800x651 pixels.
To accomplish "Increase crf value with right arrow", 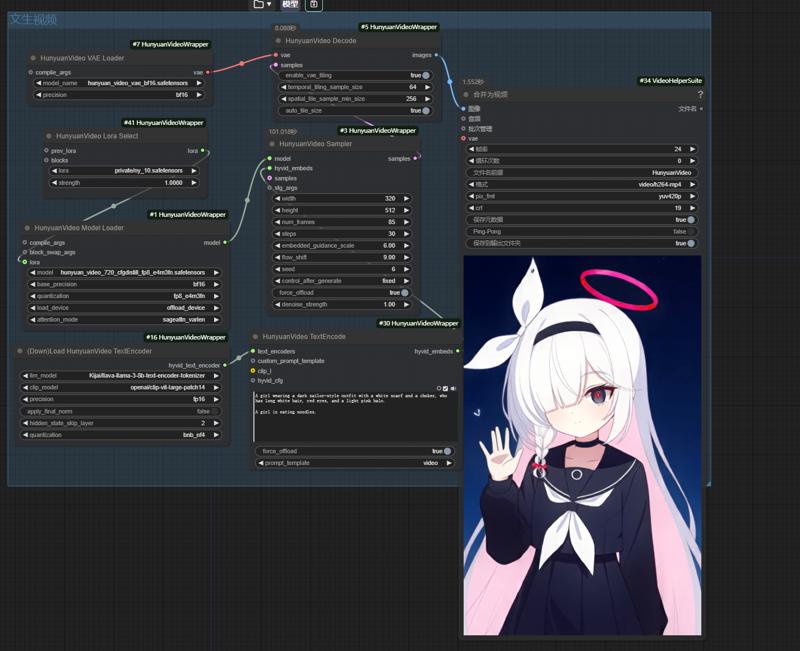I will coord(692,208).
